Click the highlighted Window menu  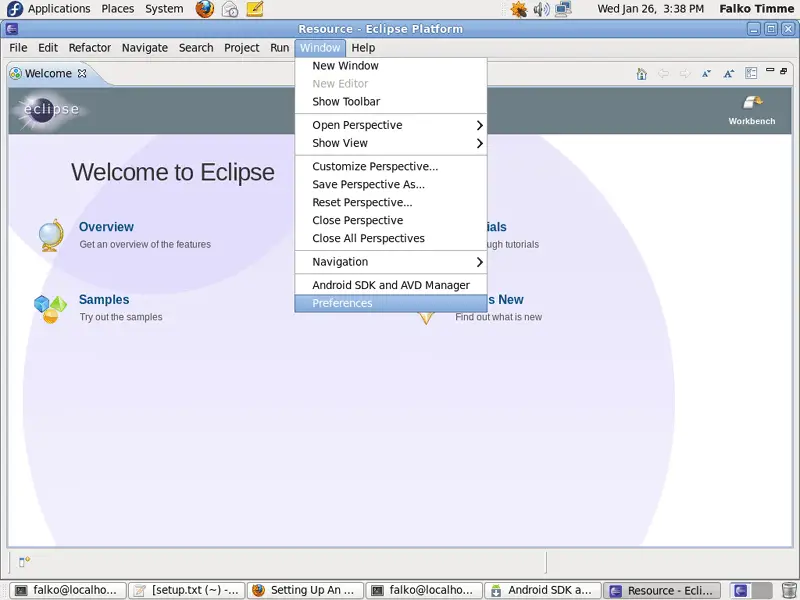point(320,48)
